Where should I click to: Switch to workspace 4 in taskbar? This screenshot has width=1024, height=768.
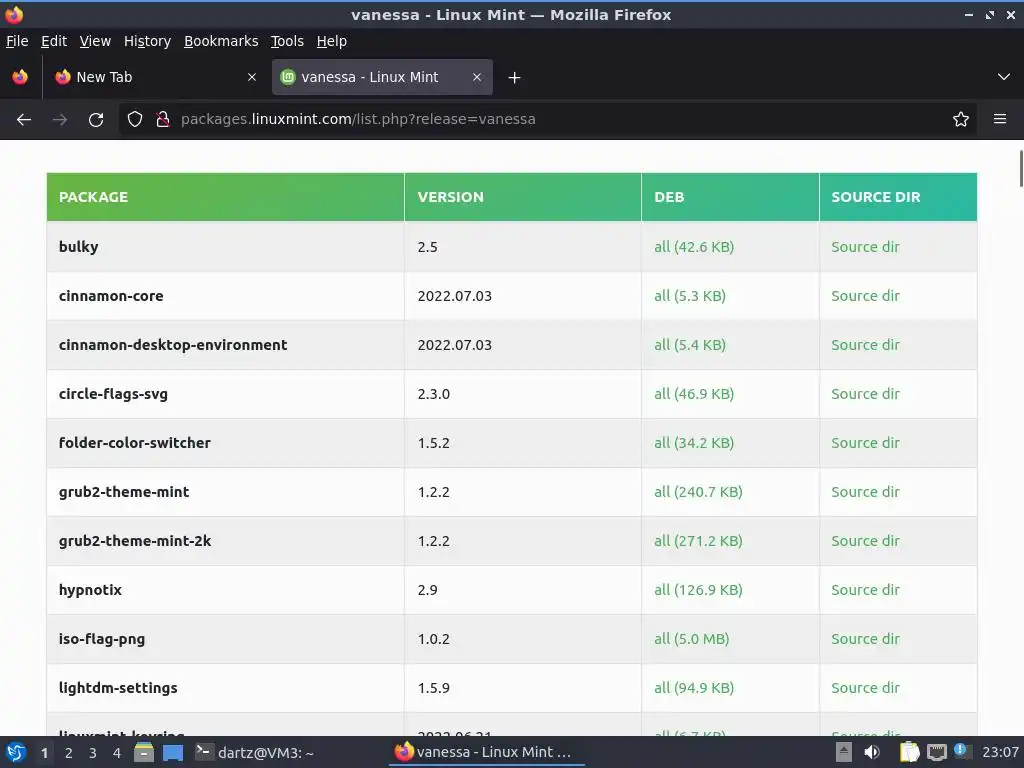(x=117, y=753)
